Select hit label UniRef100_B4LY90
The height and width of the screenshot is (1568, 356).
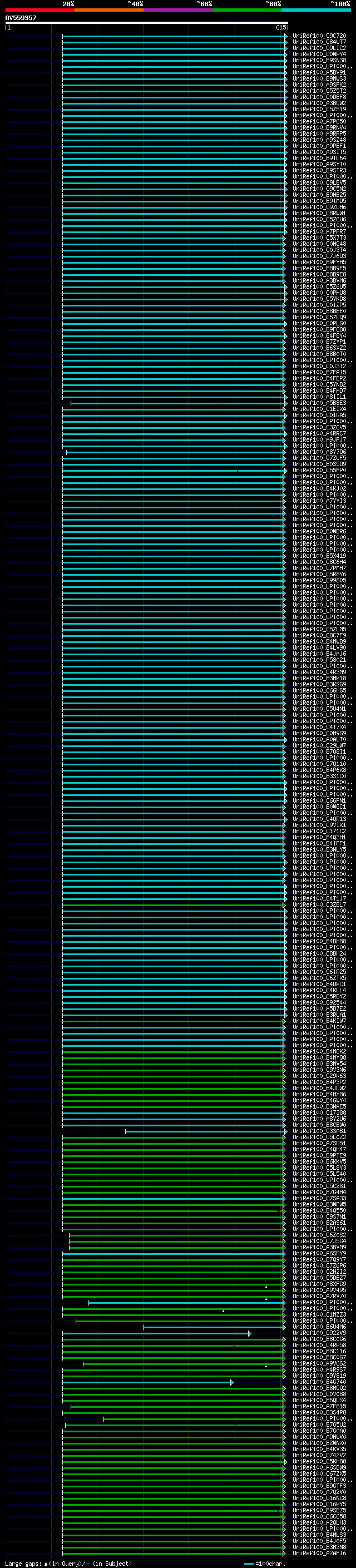coord(319,647)
